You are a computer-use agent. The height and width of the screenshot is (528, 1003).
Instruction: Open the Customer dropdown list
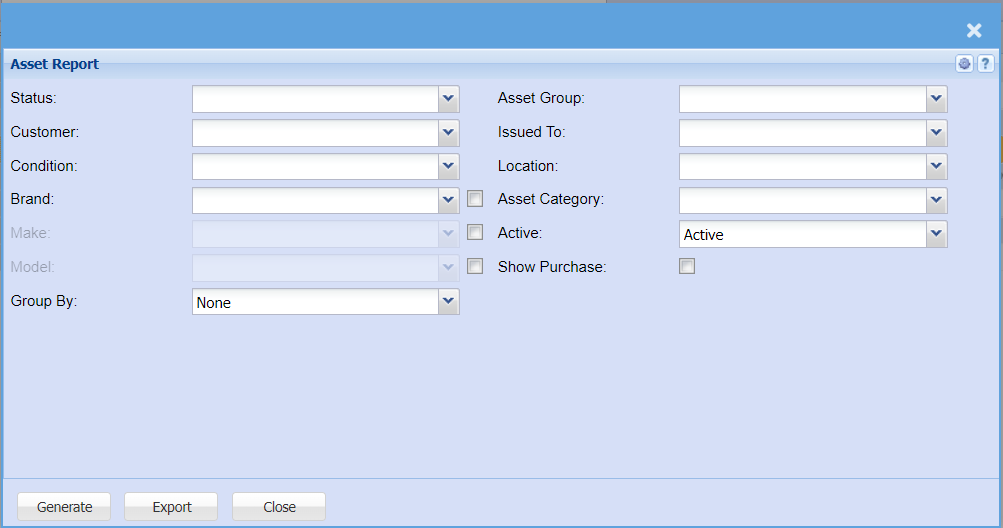pos(448,133)
